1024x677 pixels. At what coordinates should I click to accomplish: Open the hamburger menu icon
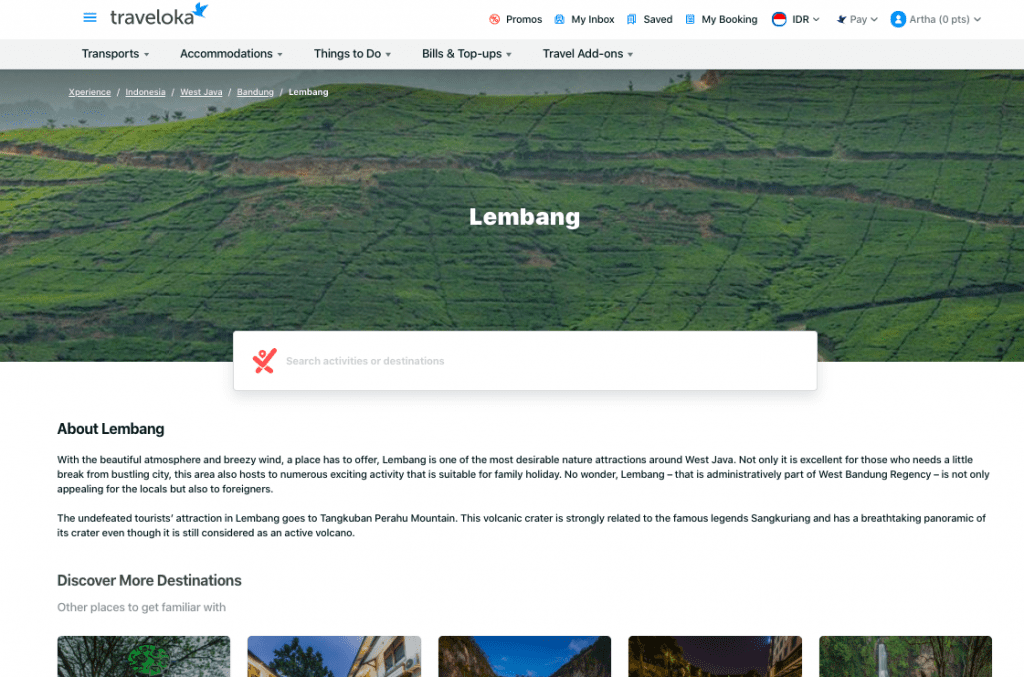pos(89,18)
